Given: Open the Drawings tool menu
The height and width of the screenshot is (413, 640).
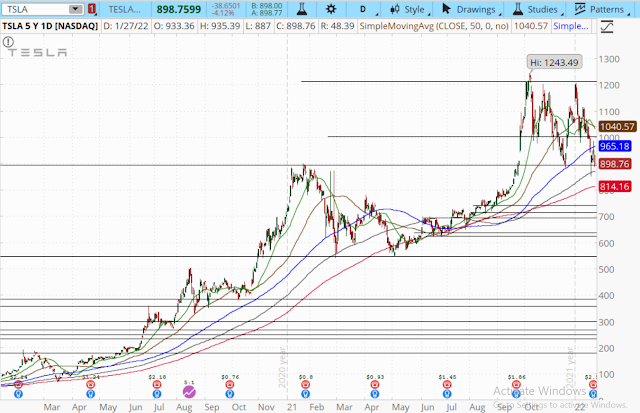Looking at the screenshot, I should click(469, 9).
